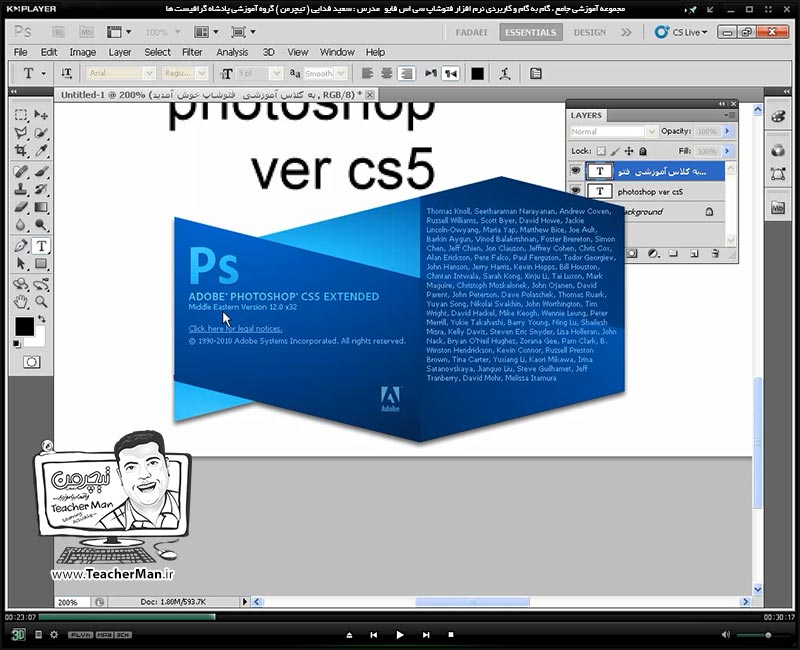Toggle Quick Mask mode
800x650 pixels.
pyautogui.click(x=31, y=362)
